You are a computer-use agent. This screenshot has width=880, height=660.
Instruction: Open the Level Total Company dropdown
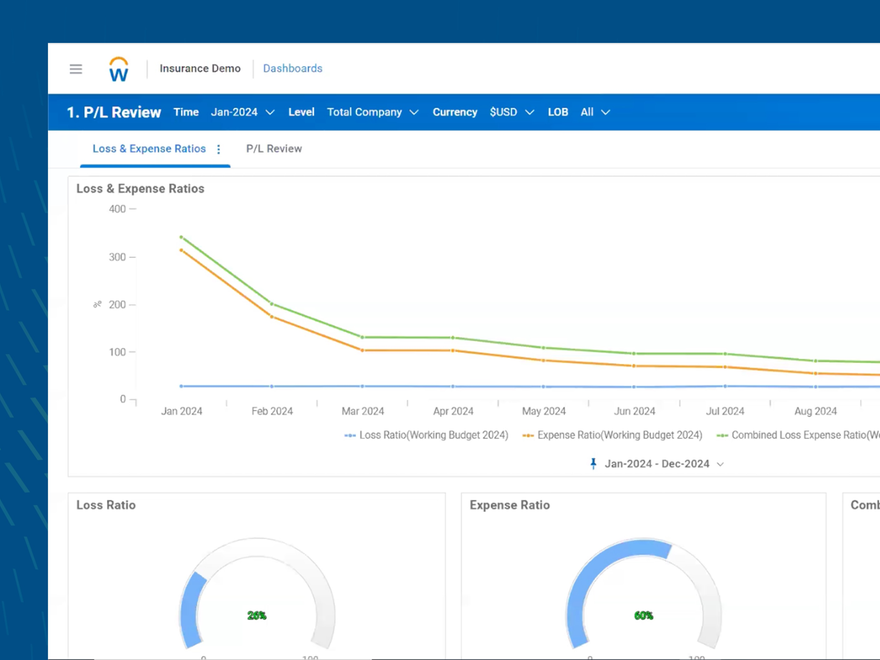coord(372,112)
